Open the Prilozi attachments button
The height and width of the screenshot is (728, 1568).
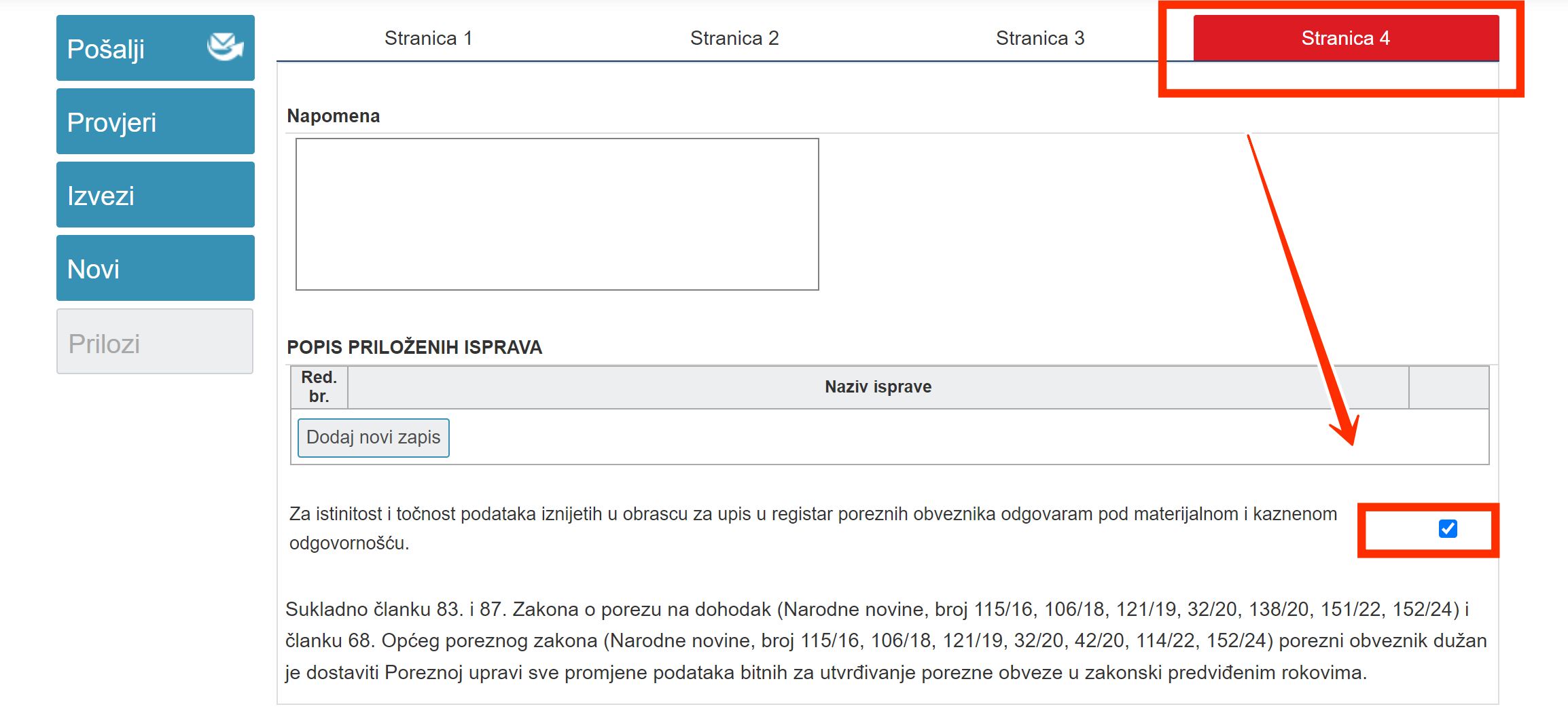[x=155, y=342]
